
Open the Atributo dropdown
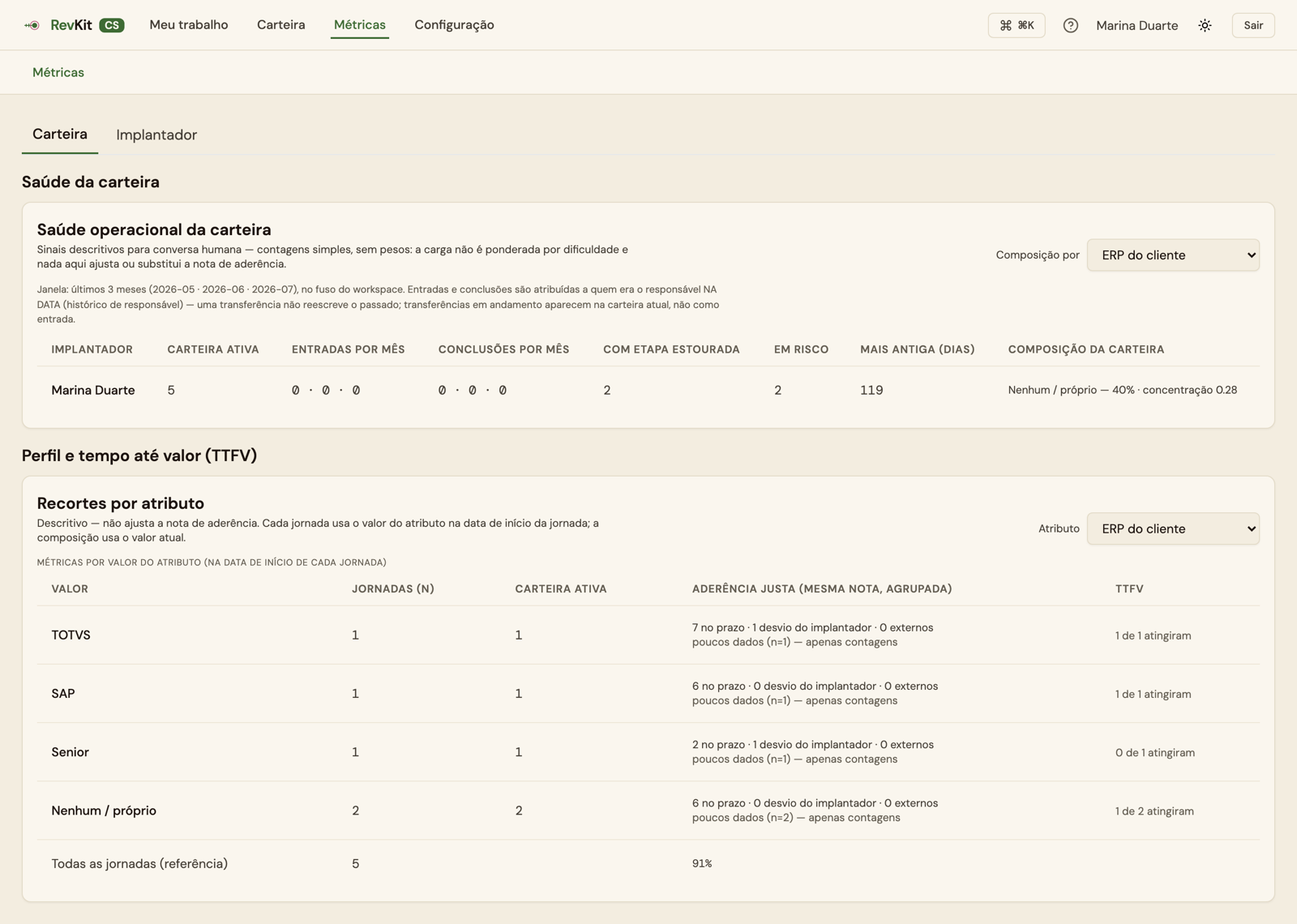[1173, 528]
